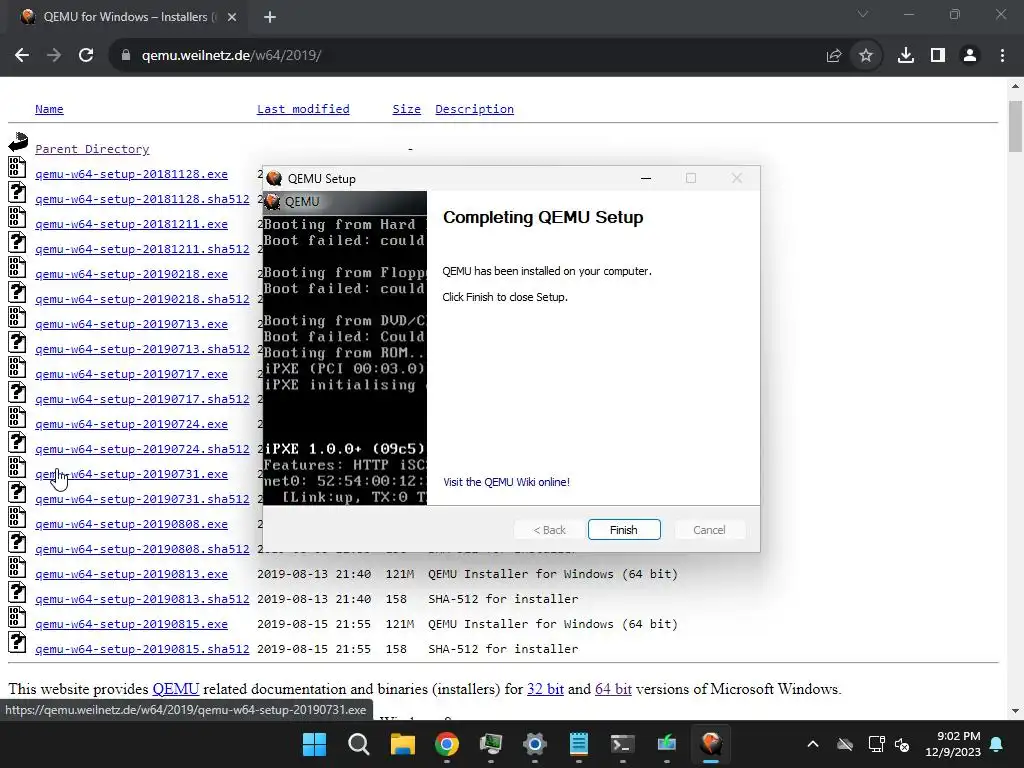
Task: Open File Explorer from taskbar
Action: [x=402, y=744]
